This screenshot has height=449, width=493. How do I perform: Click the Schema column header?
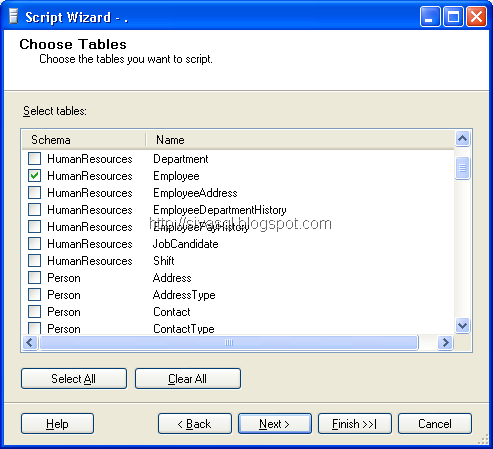(x=84, y=140)
